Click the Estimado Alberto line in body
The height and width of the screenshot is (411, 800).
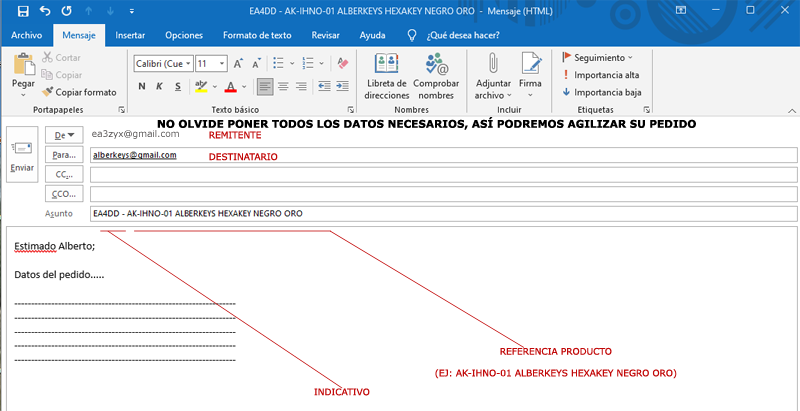point(55,246)
